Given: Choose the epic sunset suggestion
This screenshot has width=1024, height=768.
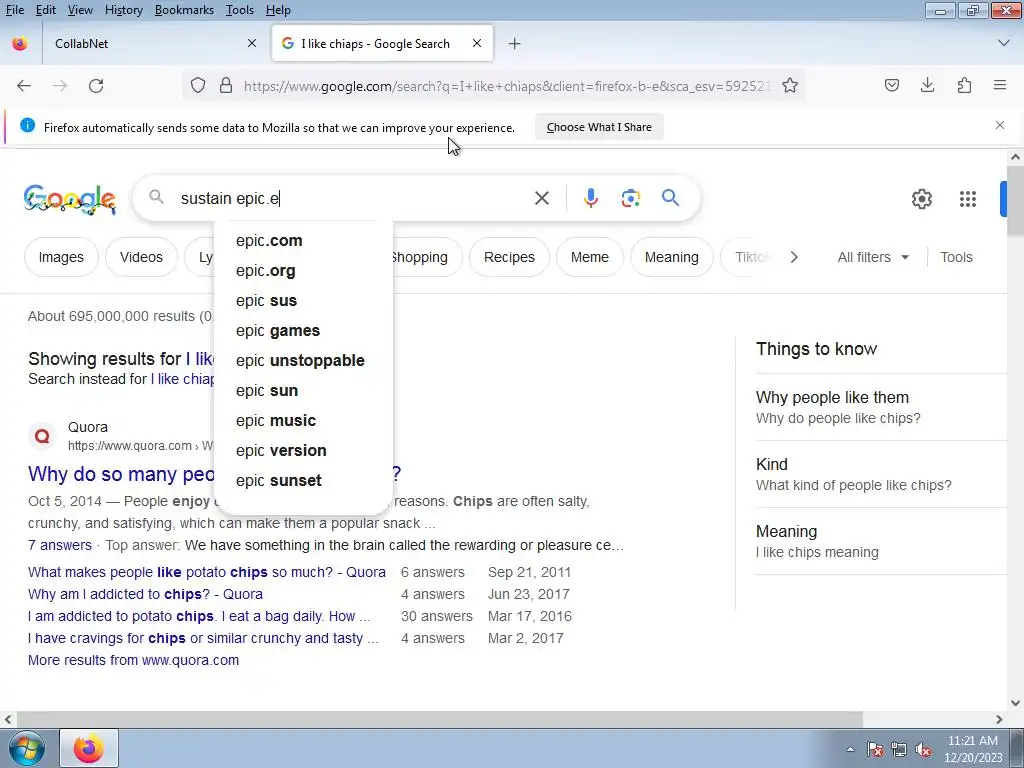Looking at the screenshot, I should (304, 481).
